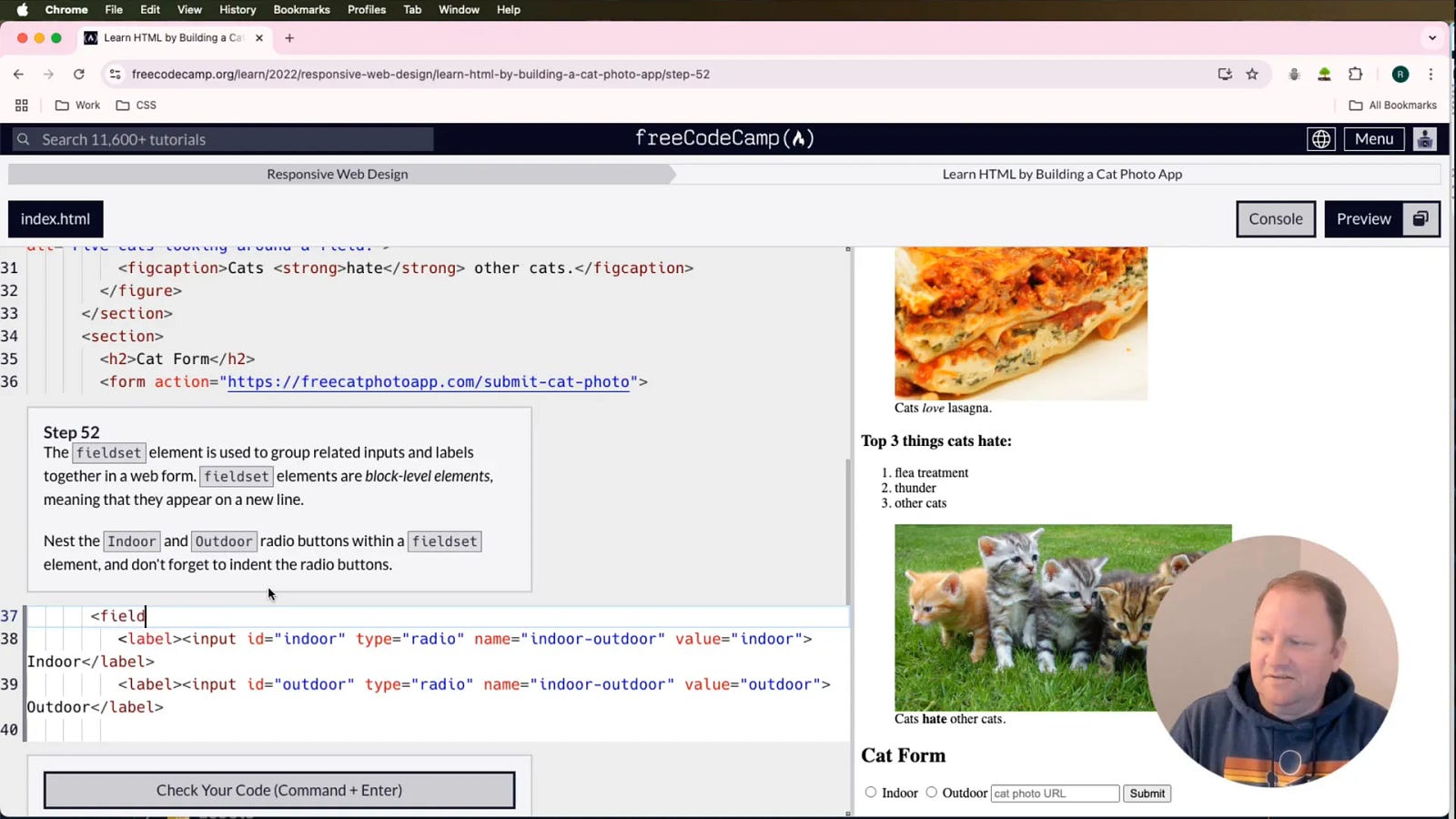Pop out the preview in a new window
This screenshot has height=819, width=1456.
(1421, 219)
